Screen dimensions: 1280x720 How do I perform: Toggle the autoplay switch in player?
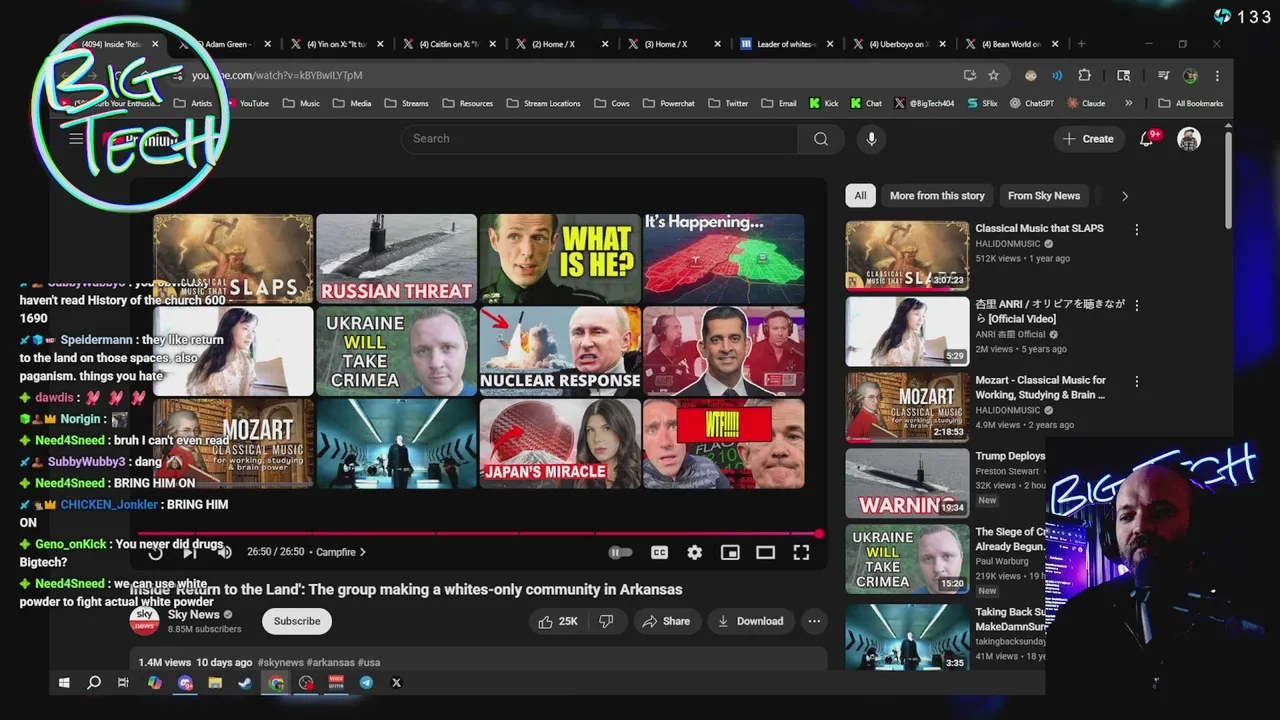click(x=620, y=552)
